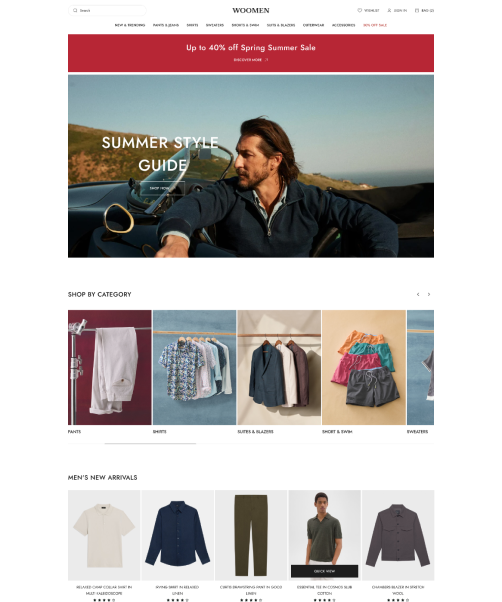Focus the Search input field
The height and width of the screenshot is (602, 502).
click(107, 10)
